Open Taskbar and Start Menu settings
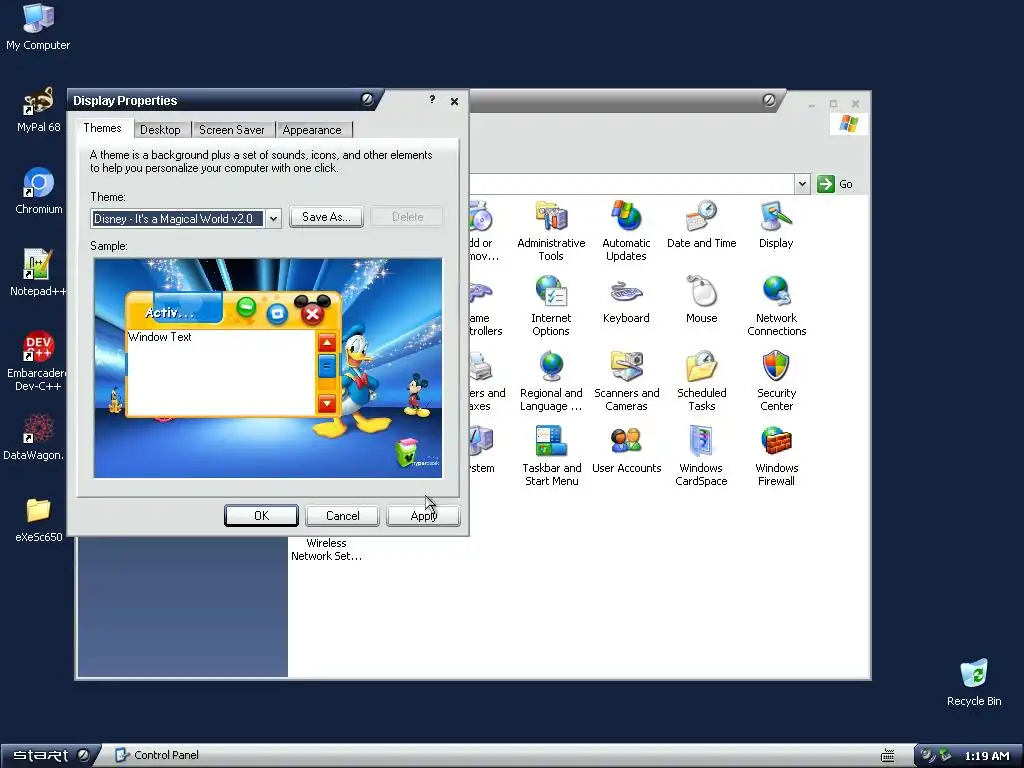1024x768 pixels. [551, 456]
